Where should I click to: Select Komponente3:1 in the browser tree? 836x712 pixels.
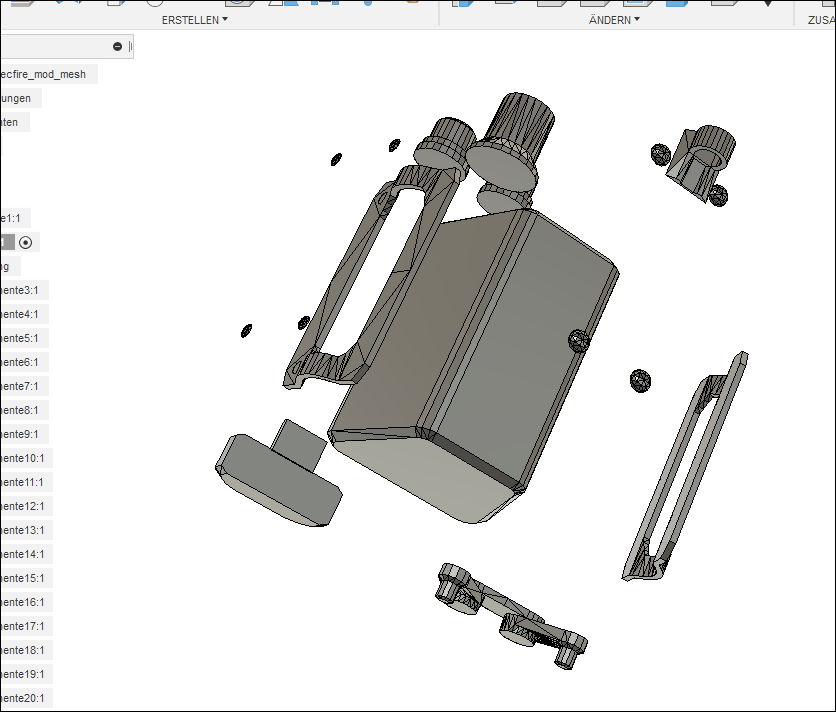click(x=20, y=290)
